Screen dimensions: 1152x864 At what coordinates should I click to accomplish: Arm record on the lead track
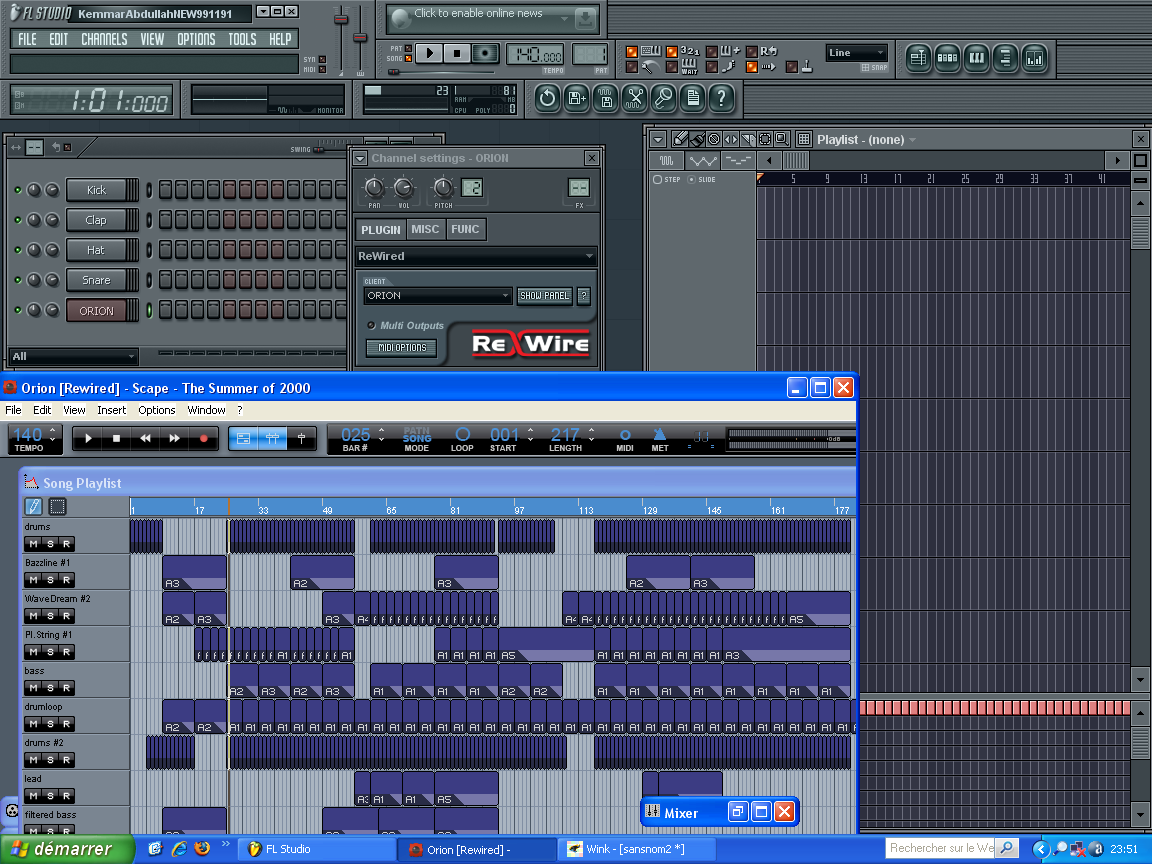click(x=66, y=796)
